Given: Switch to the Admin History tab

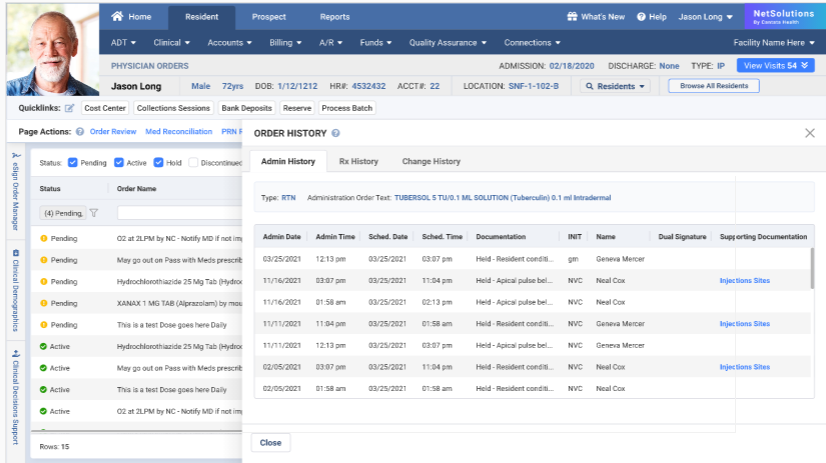Looking at the screenshot, I should click(x=288, y=161).
